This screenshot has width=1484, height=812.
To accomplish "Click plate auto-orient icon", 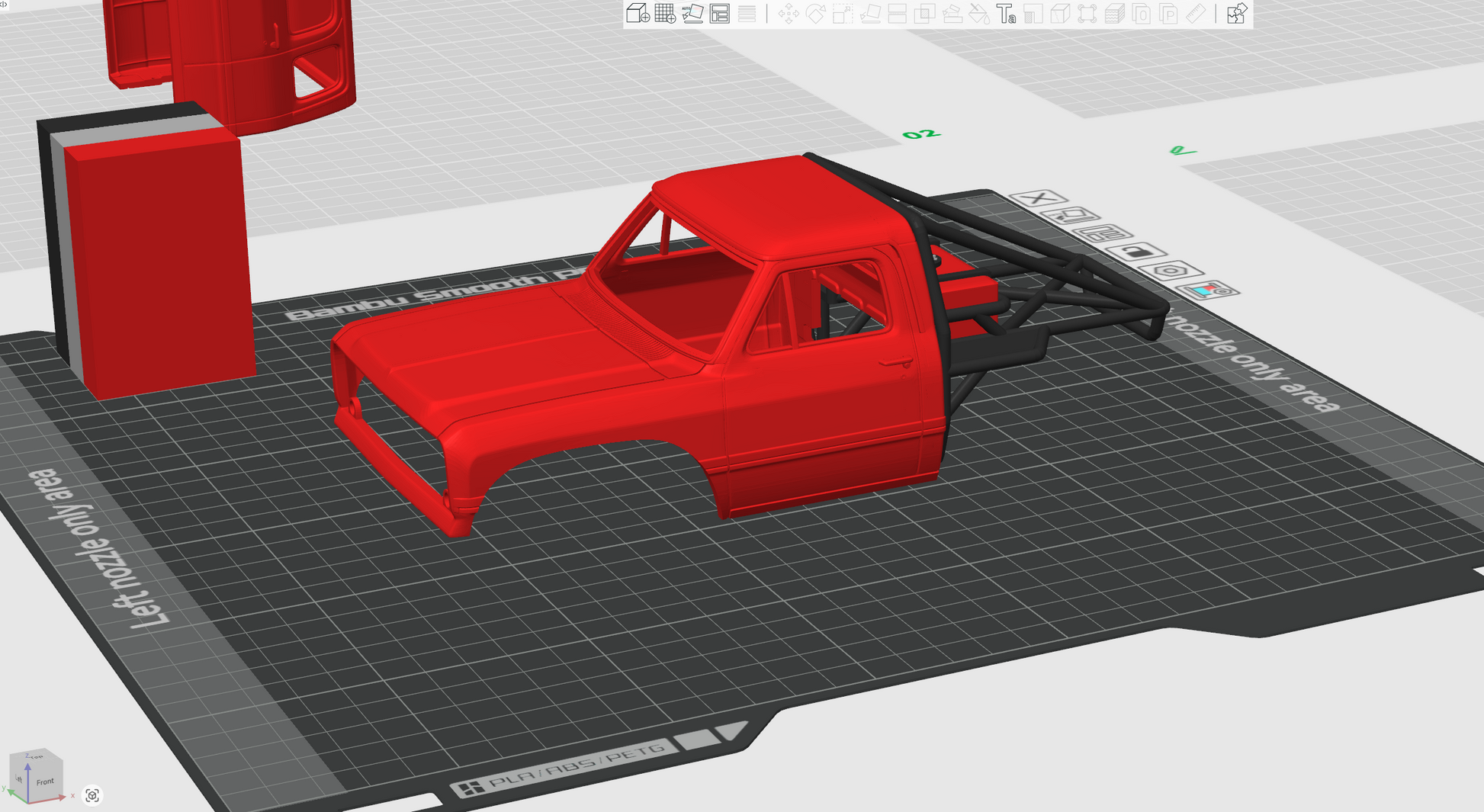I will click(1070, 216).
